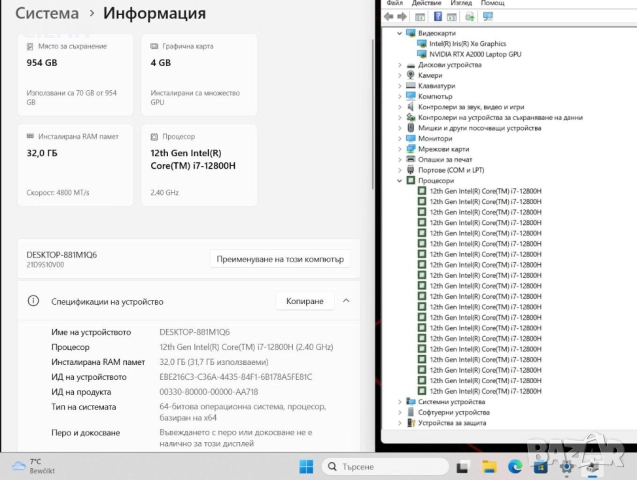637x480 pixels.
Task: Click the sound controllers speaker icon
Action: coord(411,107)
